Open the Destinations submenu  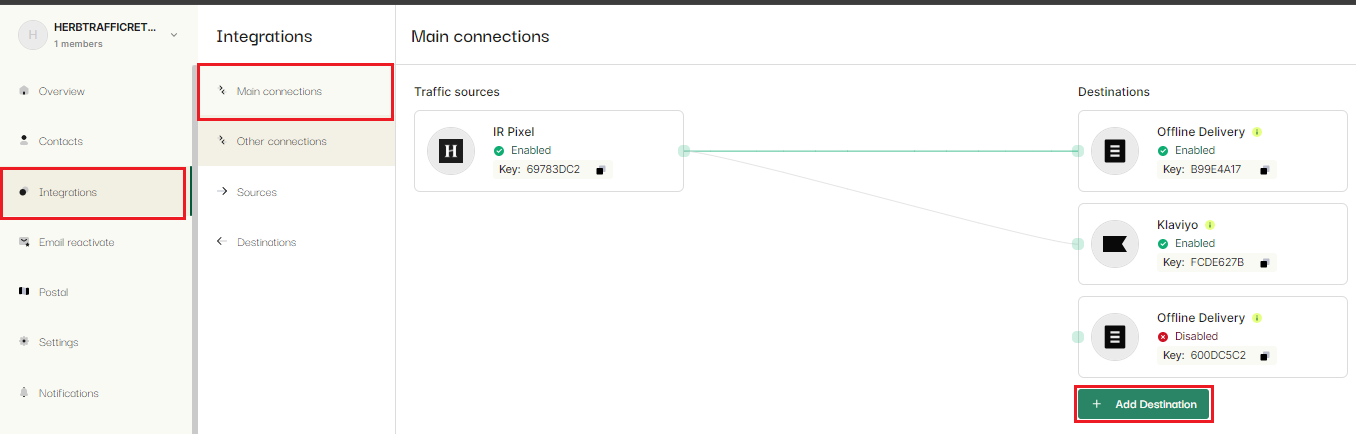(266, 242)
